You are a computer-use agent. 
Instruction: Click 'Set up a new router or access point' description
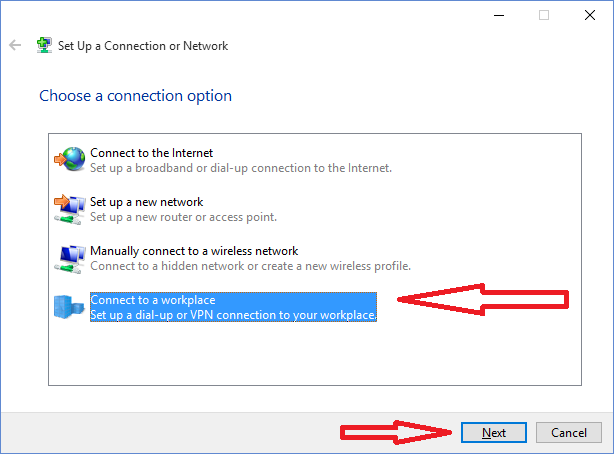[x=183, y=217]
